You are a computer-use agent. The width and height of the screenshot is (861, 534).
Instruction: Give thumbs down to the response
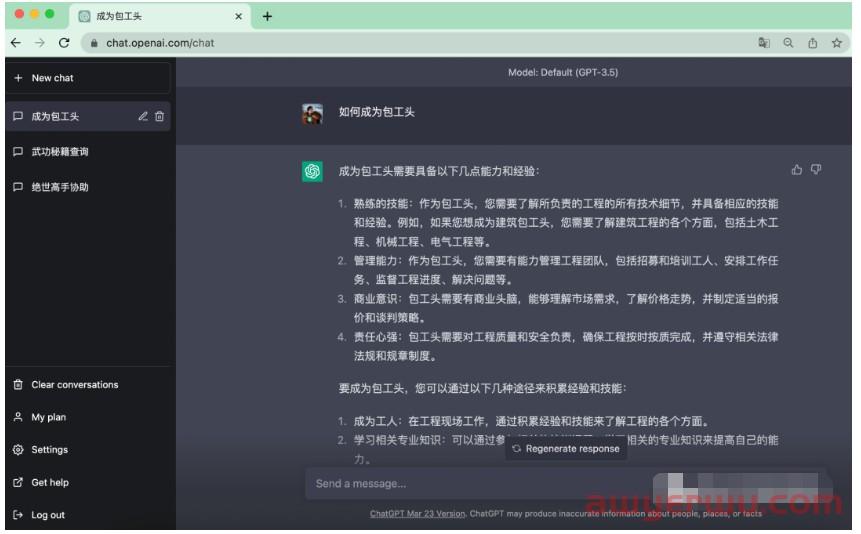817,170
